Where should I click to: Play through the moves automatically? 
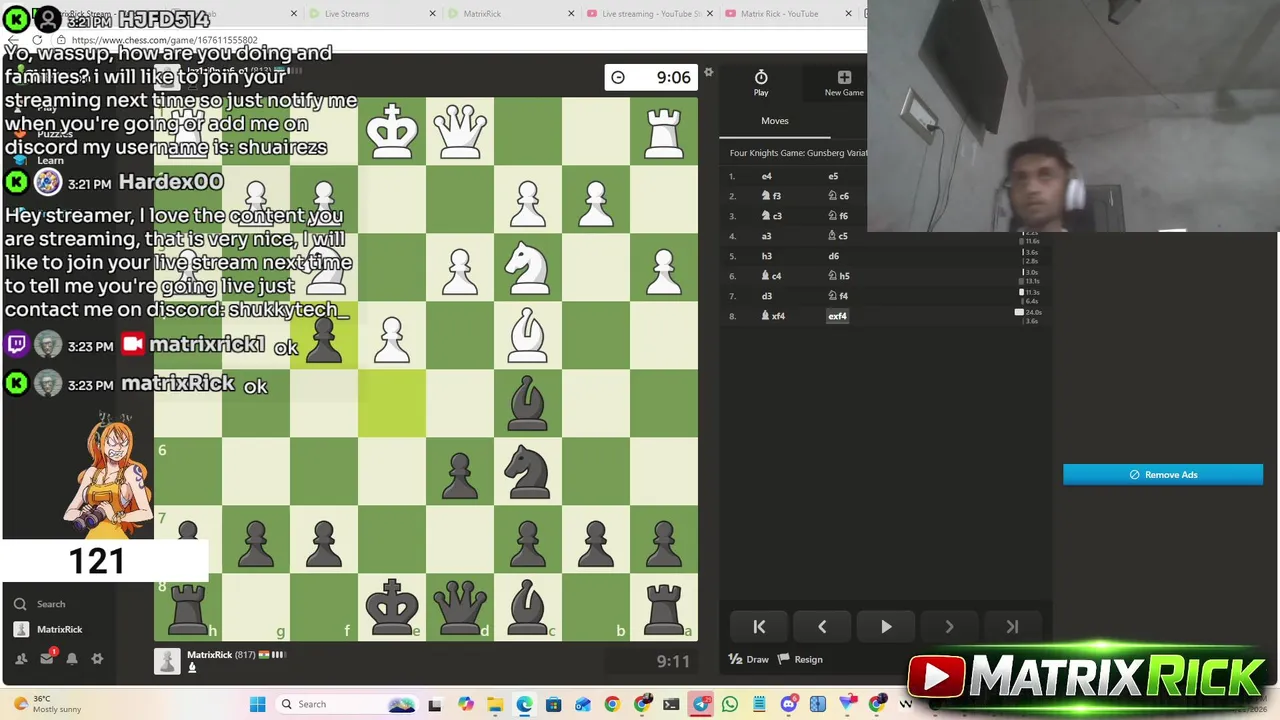coord(885,627)
